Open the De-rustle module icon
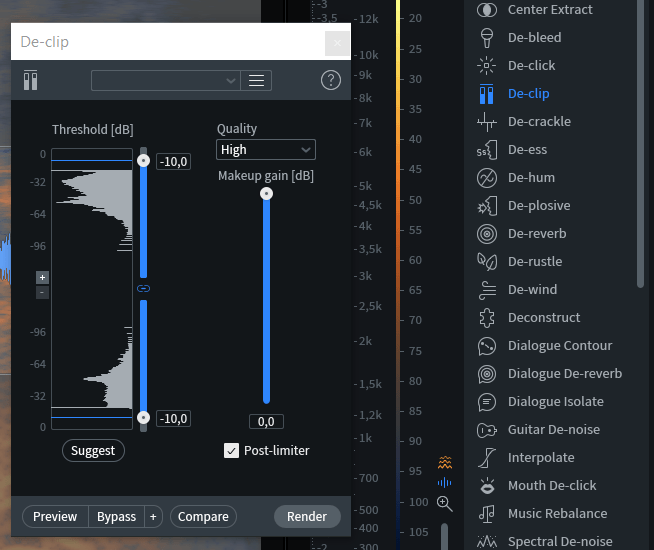This screenshot has width=654, height=550. pos(487,261)
